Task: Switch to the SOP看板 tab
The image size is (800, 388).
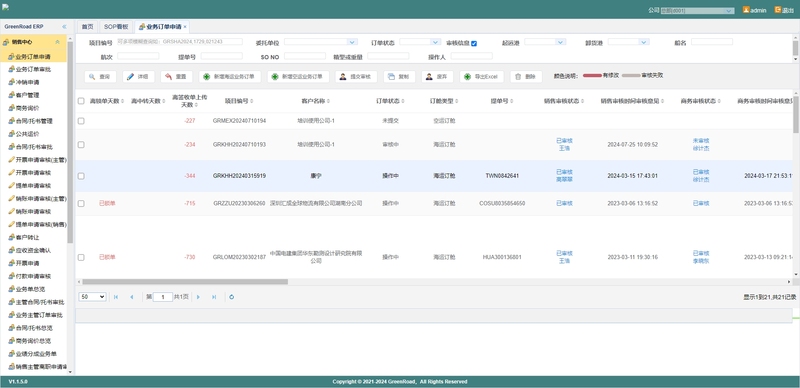Action: 116,27
